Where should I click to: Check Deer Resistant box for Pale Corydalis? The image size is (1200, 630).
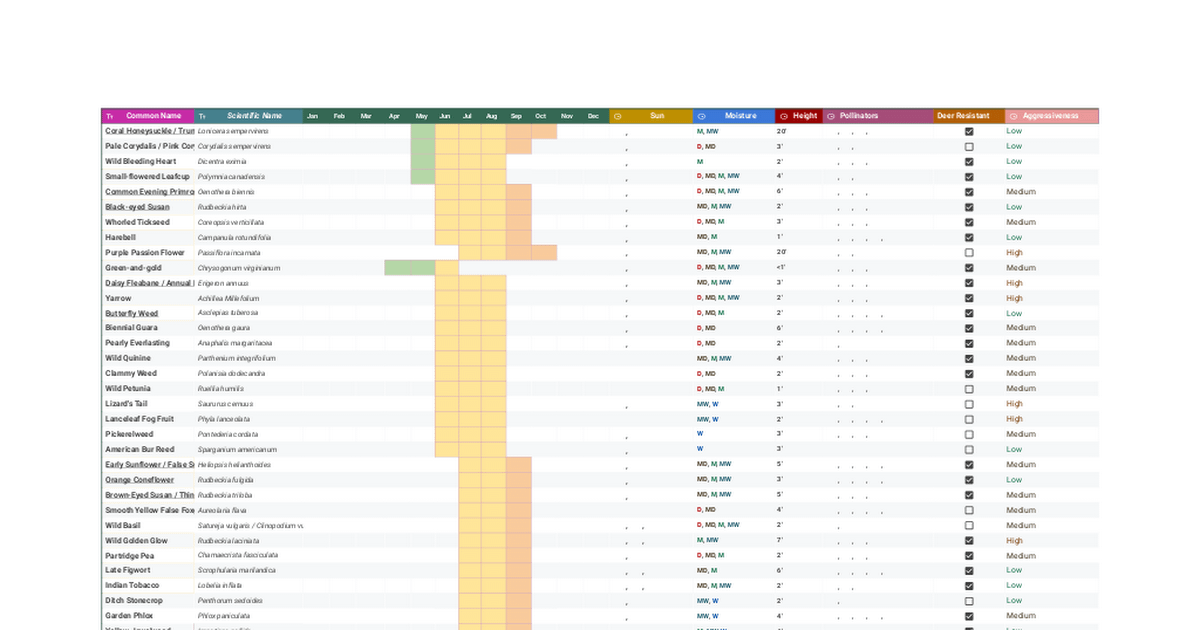click(969, 146)
